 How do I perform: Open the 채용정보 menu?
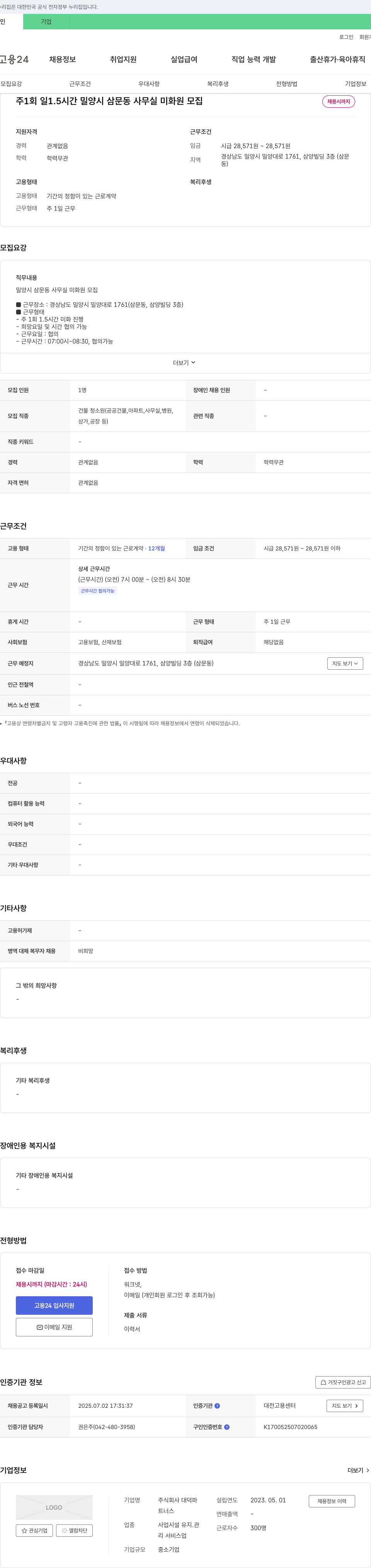pyautogui.click(x=62, y=59)
